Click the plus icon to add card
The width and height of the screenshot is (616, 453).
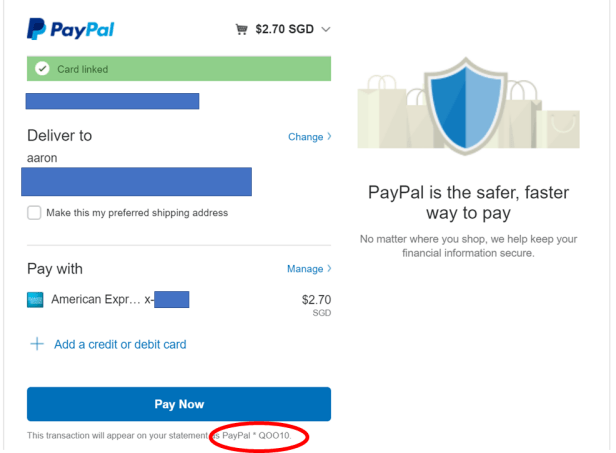pos(37,344)
